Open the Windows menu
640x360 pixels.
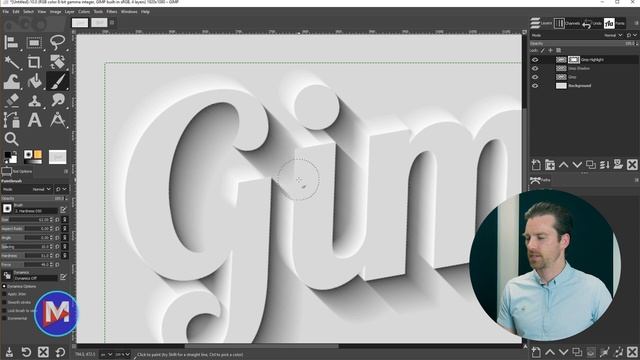pos(129,12)
